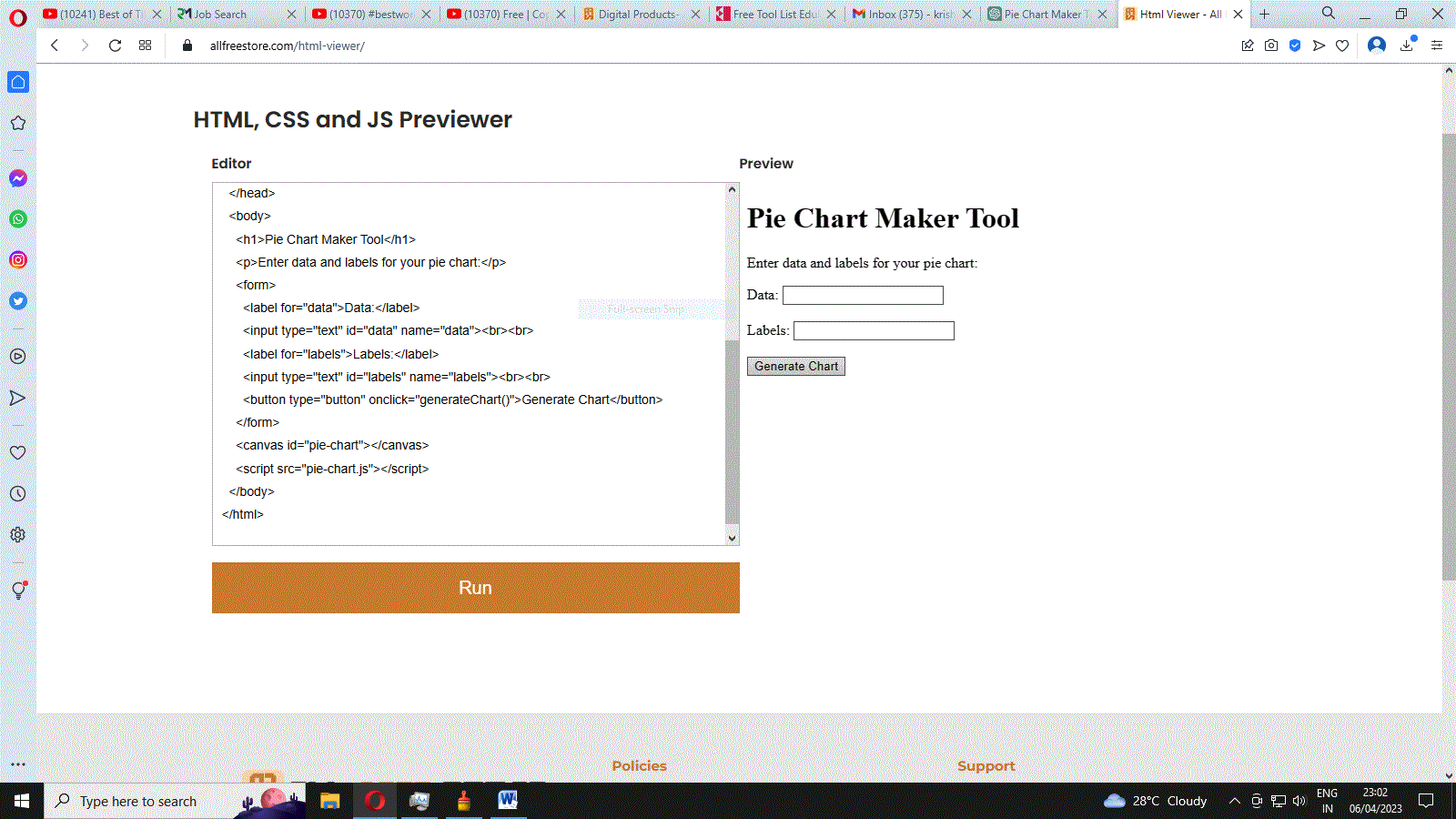Open browsing History from the sidebar clock icon

tap(17, 493)
